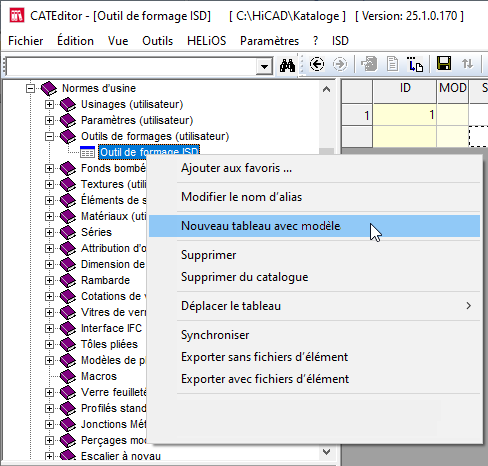The width and height of the screenshot is (488, 466).
Task: Click the insert-row toolbar icon
Action: click(415, 64)
